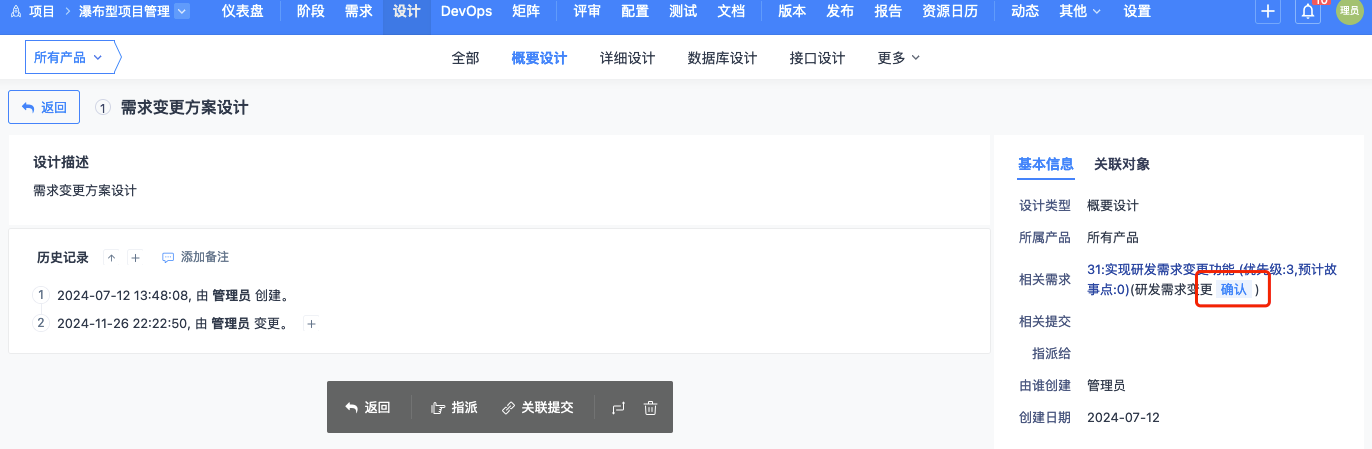Click the 项目 home icon at top left
This screenshot has width=1372, height=449.
[x=34, y=12]
